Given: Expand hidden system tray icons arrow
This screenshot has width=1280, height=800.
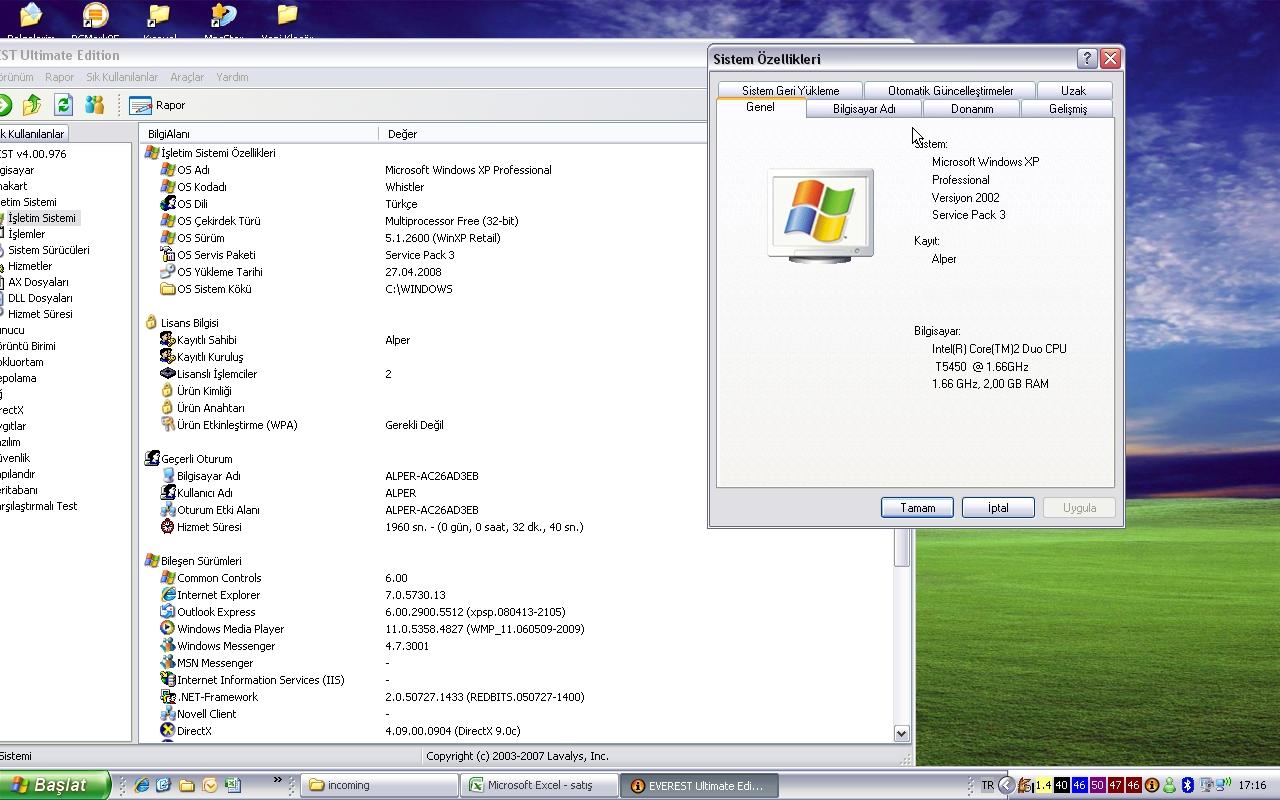Looking at the screenshot, I should tap(1007, 785).
